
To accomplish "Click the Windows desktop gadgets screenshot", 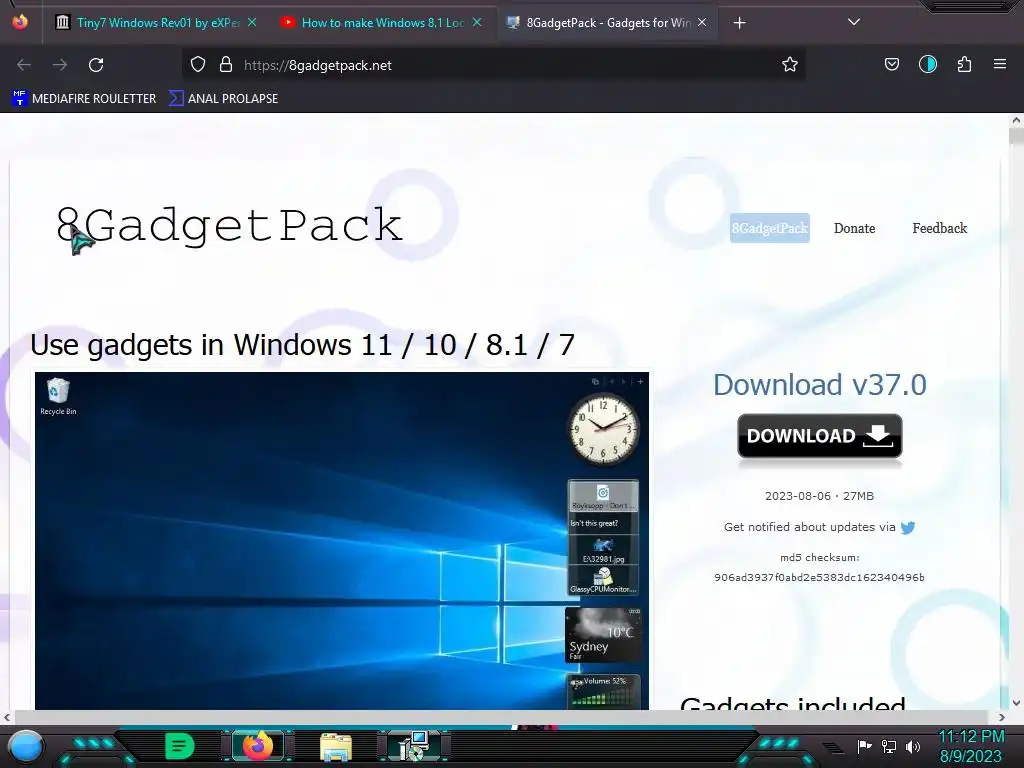I will pyautogui.click(x=342, y=541).
